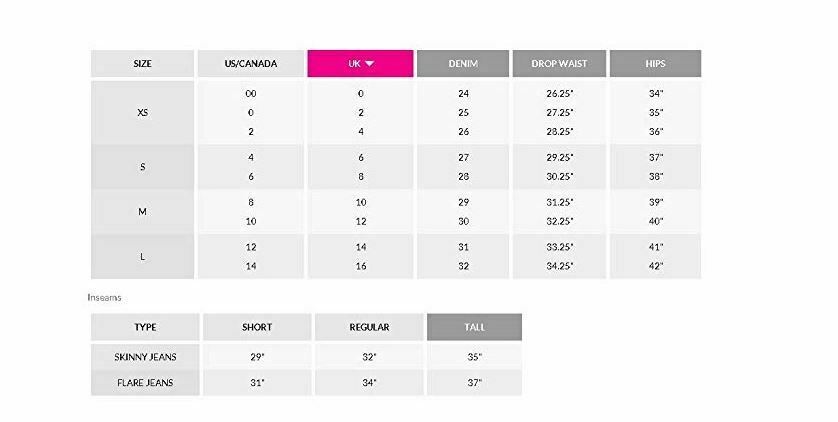Select the M size row label
The width and height of the screenshot is (838, 422).
coord(142,212)
